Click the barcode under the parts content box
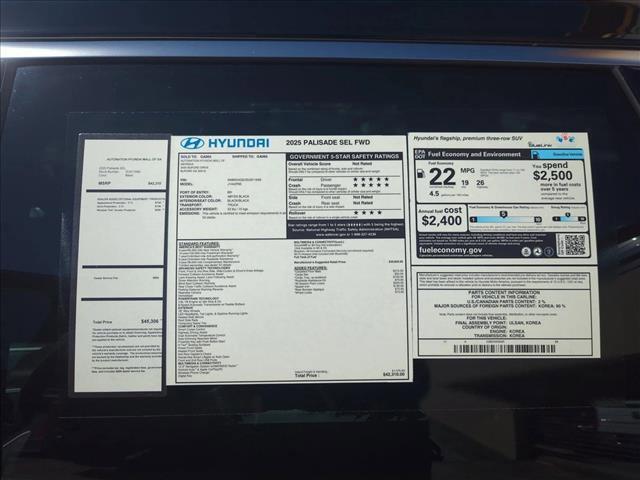 [504, 349]
